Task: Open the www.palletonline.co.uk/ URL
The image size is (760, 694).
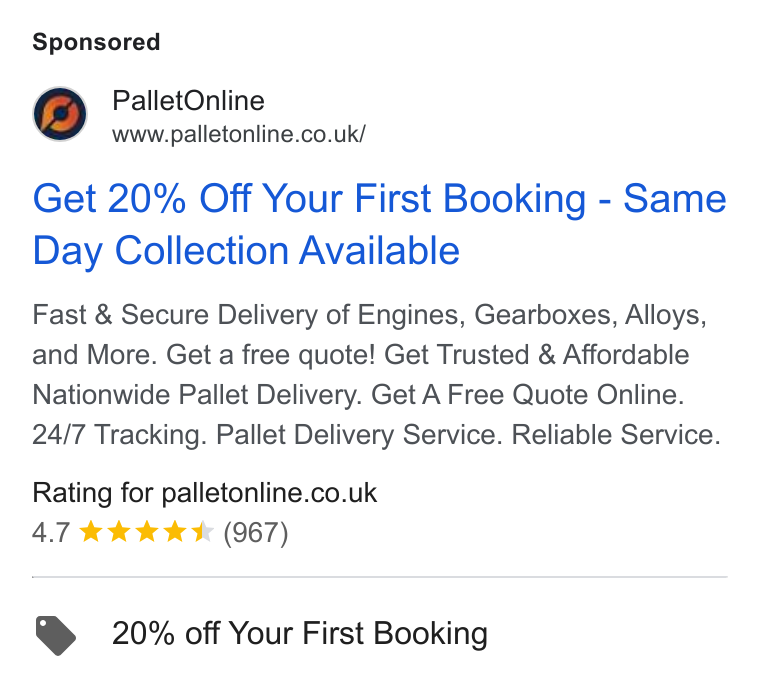Action: [238, 134]
